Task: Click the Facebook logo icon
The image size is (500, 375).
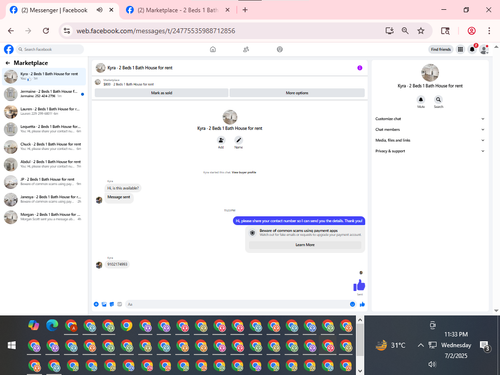Action: (9, 49)
